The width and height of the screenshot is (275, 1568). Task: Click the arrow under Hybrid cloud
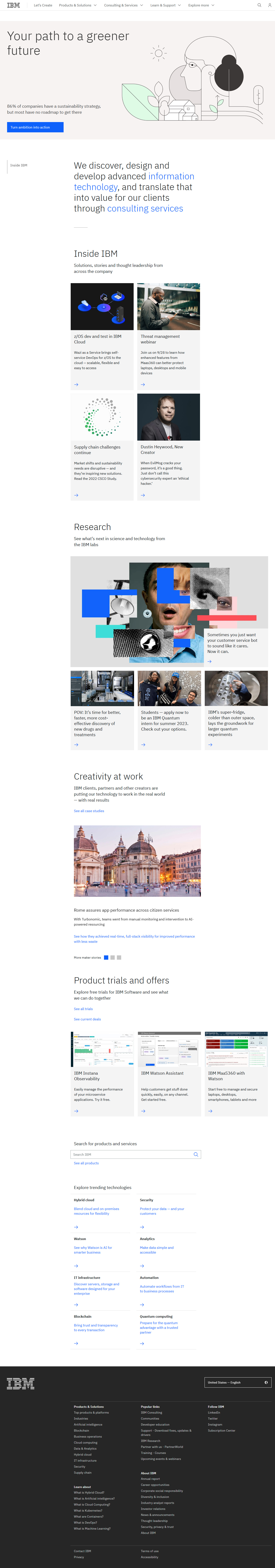tap(76, 1227)
